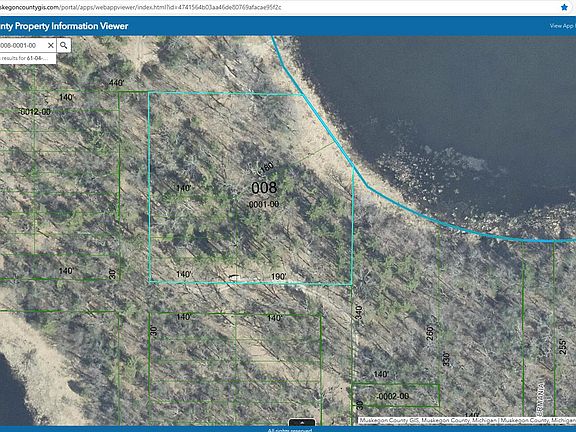Viewport: 576px width, 432px height.
Task: Click the Muskegon County GIS attribution text
Action: [467, 420]
